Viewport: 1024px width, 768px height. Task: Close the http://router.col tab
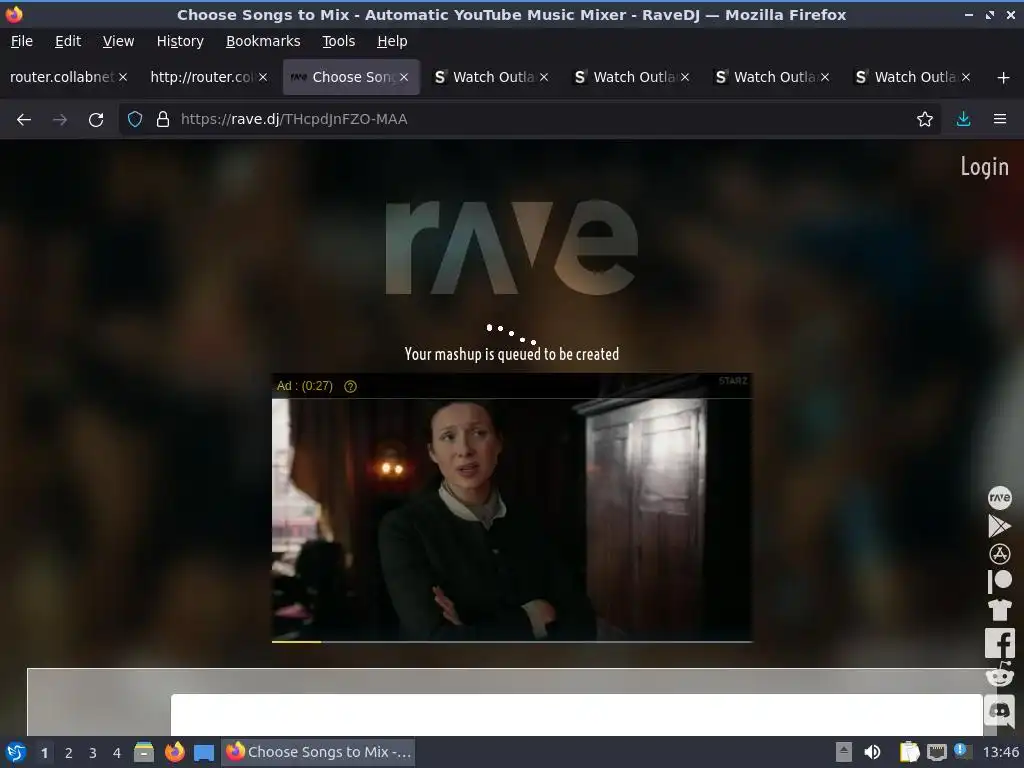(263, 77)
